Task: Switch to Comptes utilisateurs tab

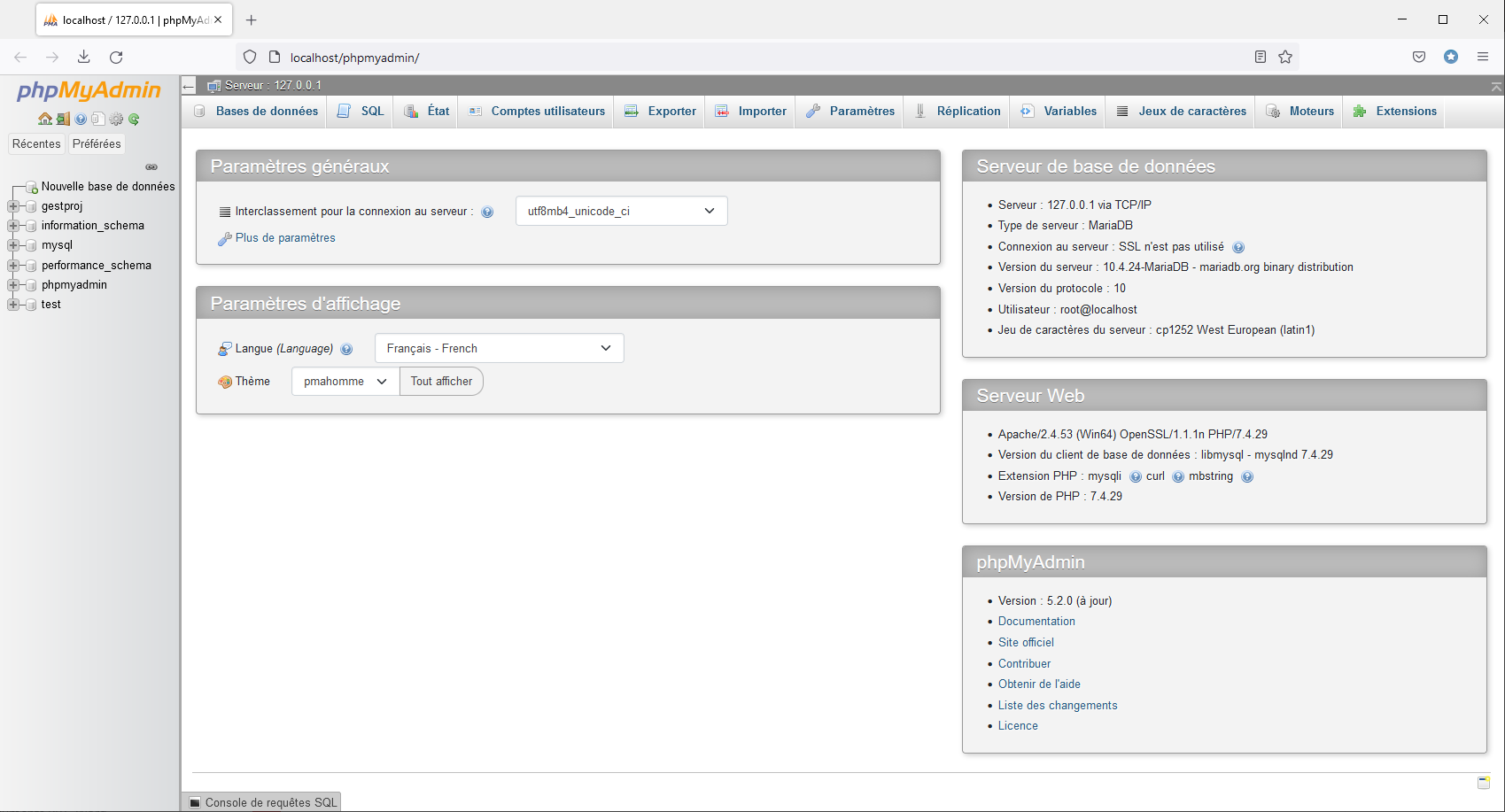Action: [537, 112]
